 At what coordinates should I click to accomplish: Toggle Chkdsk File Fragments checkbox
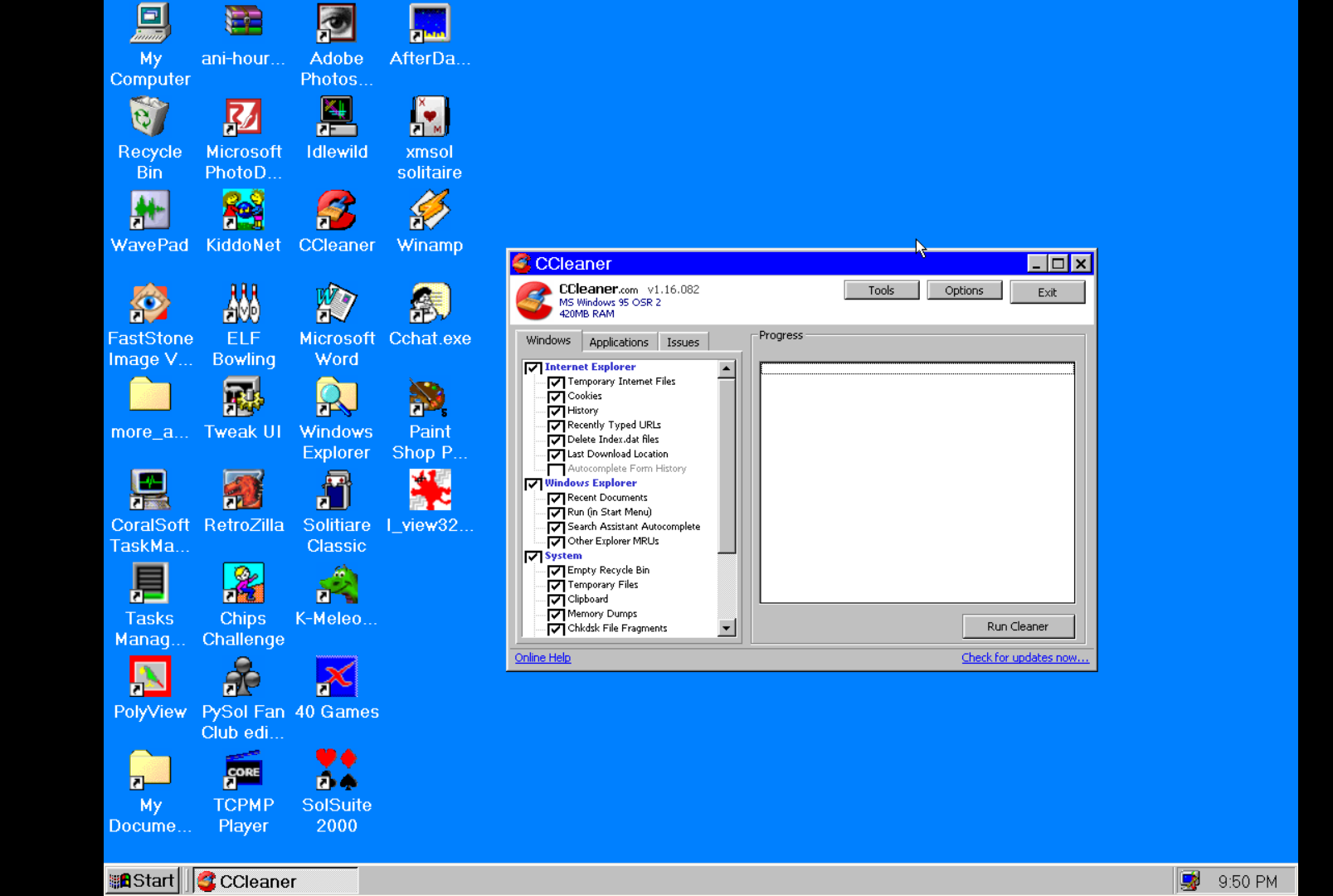click(556, 629)
